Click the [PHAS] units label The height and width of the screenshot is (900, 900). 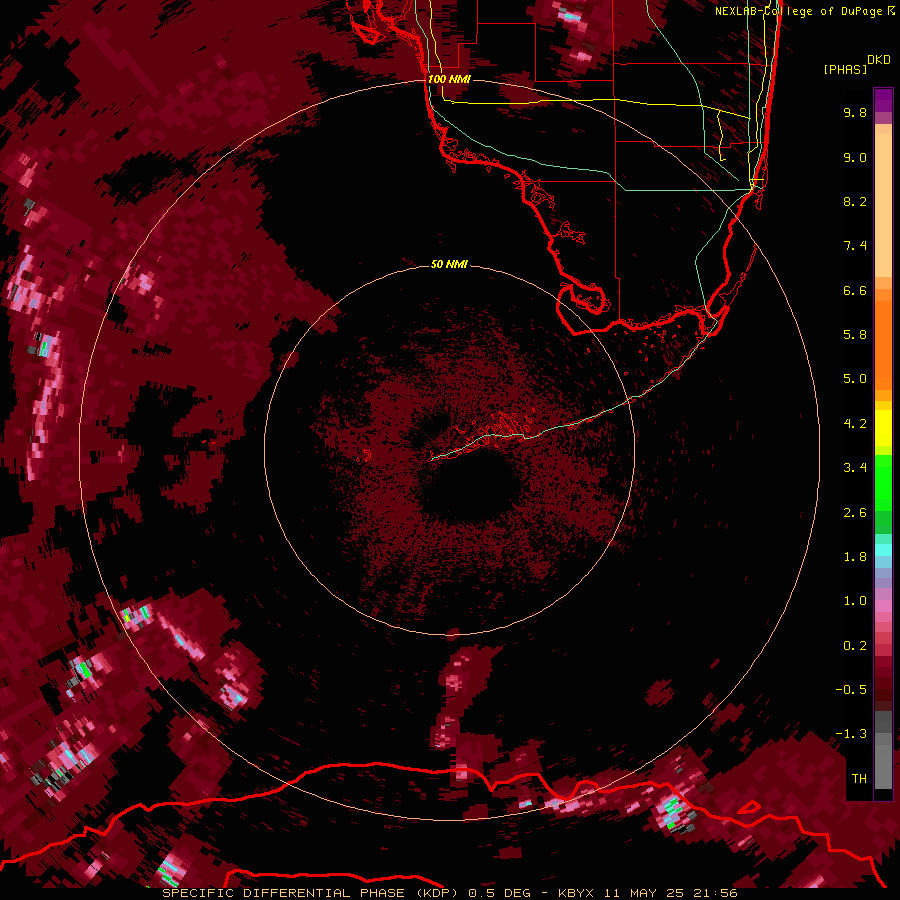tap(845, 69)
